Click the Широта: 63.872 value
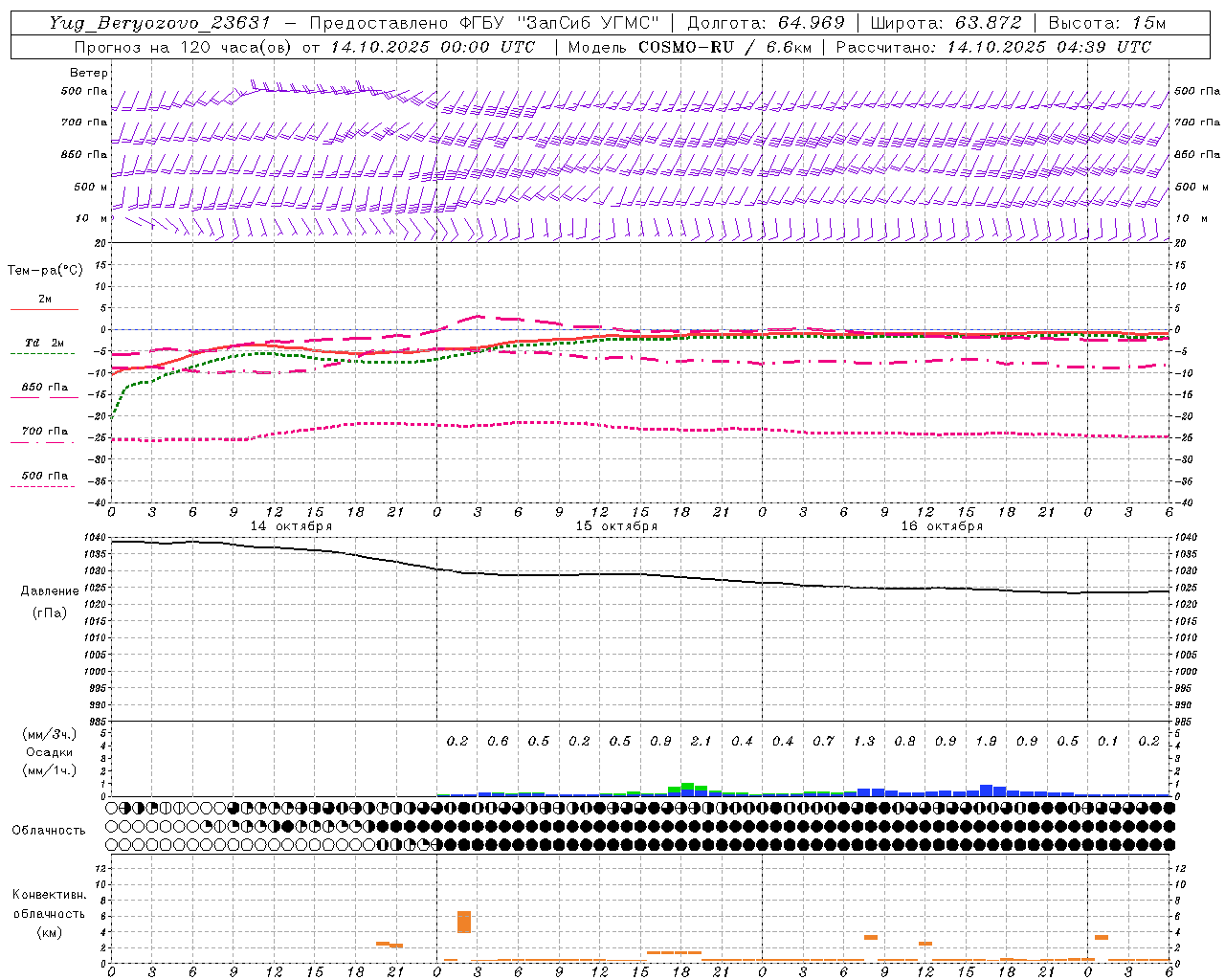 [x=947, y=23]
